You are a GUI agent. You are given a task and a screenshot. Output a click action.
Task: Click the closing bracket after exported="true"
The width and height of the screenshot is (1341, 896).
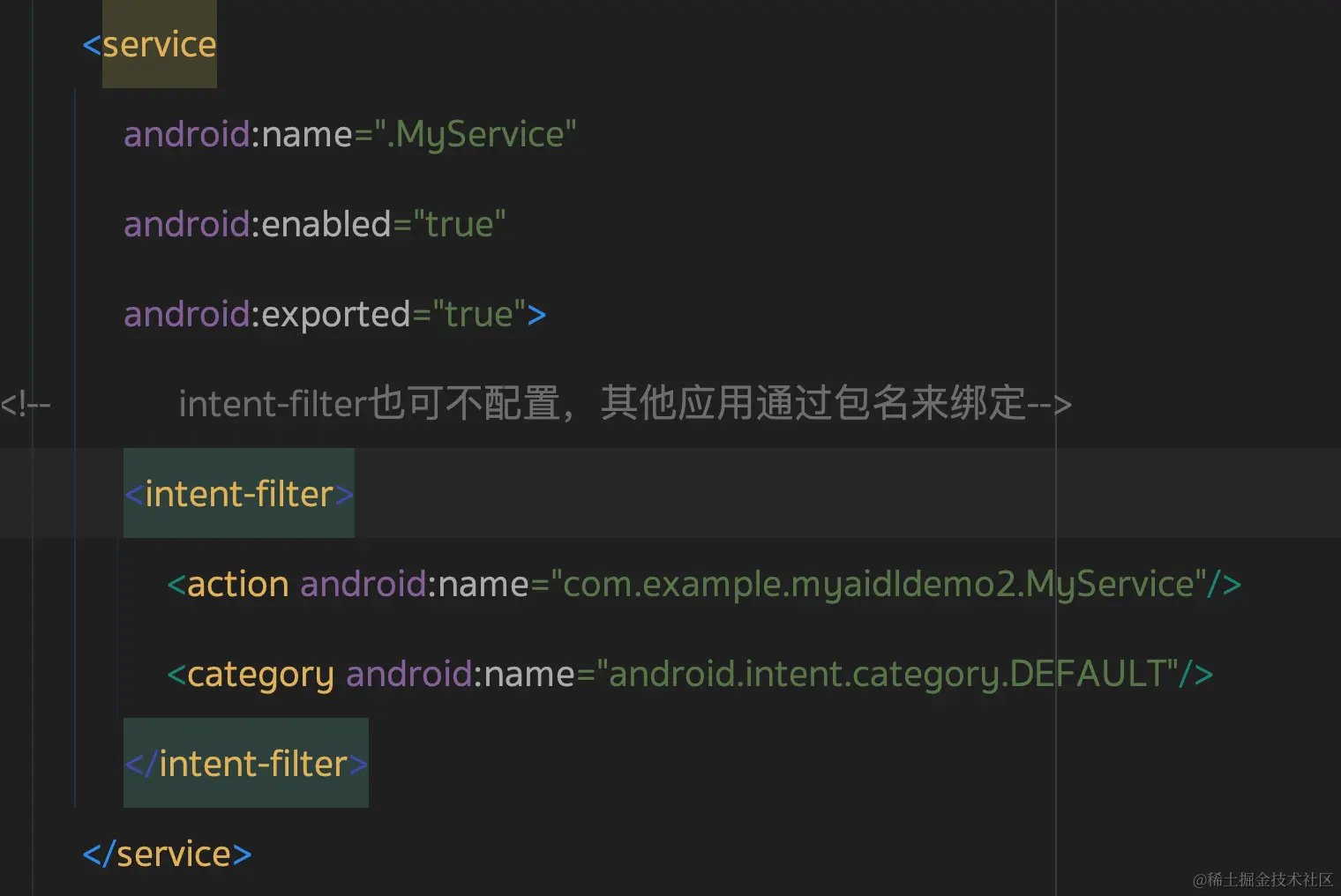pos(536,315)
